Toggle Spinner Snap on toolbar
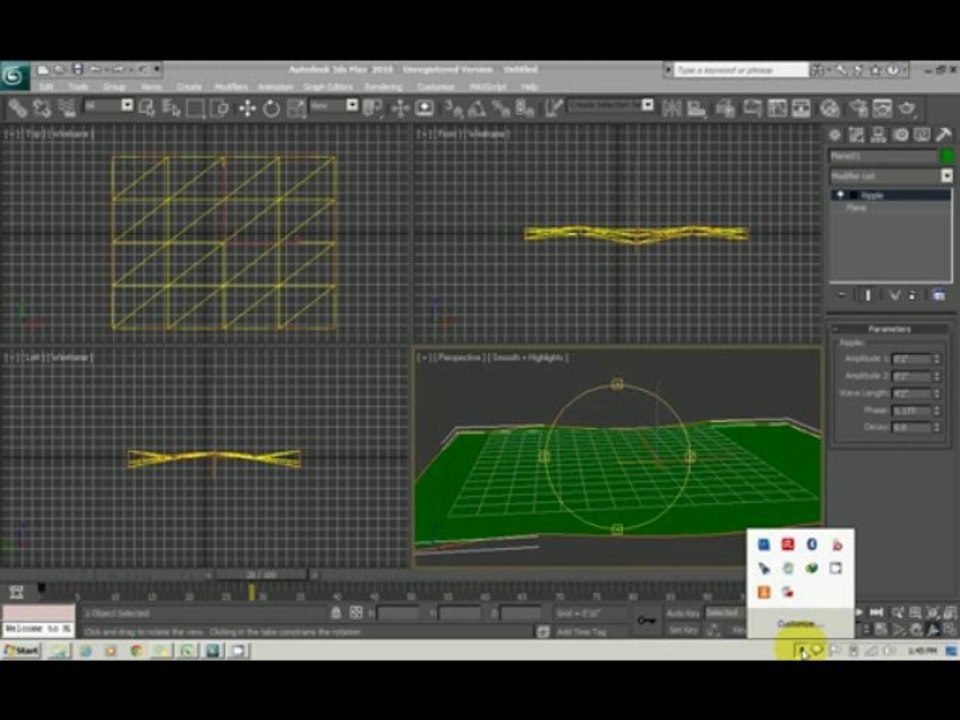The width and height of the screenshot is (960, 720). pyautogui.click(x=525, y=108)
